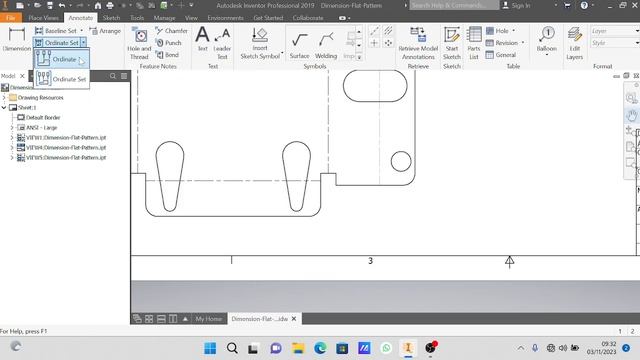640x360 pixels.
Task: Open the Windows Start menu
Action: click(x=210, y=348)
